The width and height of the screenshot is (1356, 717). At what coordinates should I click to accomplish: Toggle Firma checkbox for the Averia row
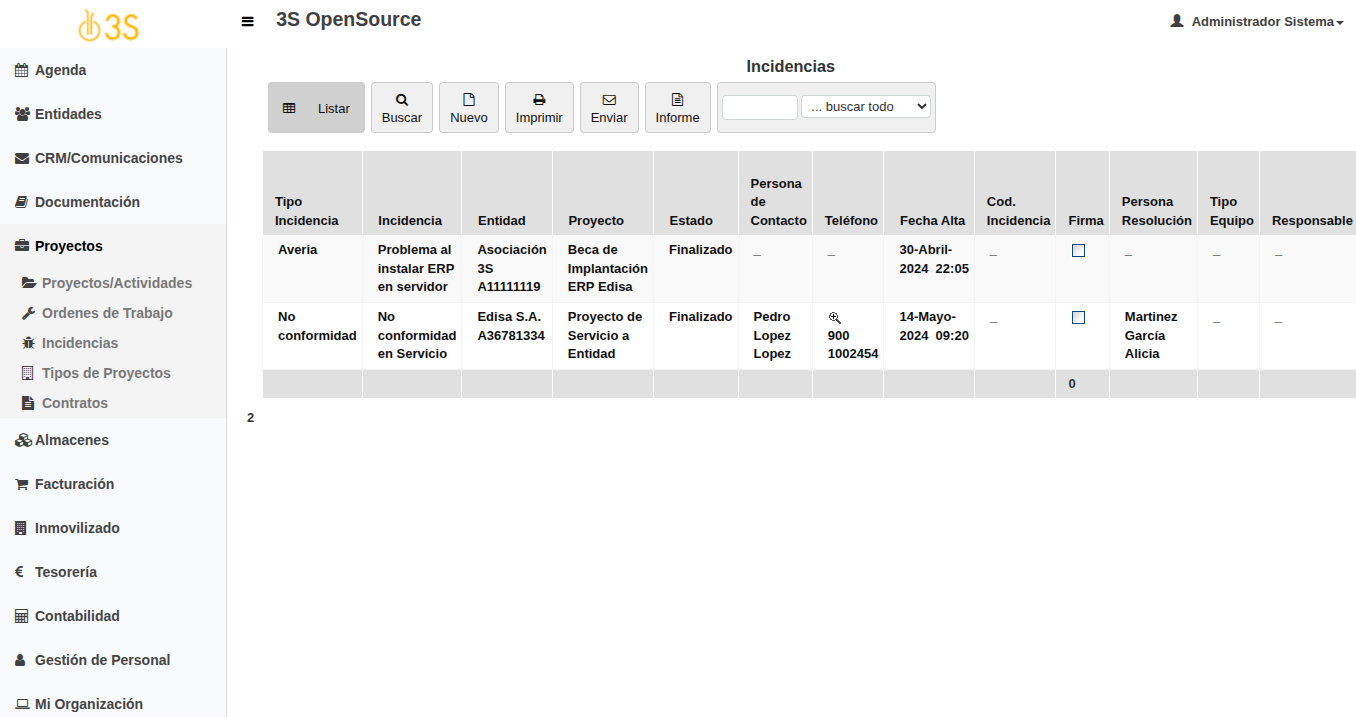tap(1078, 251)
